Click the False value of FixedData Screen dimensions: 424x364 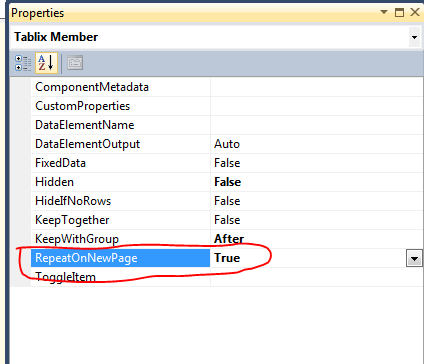[x=227, y=163]
